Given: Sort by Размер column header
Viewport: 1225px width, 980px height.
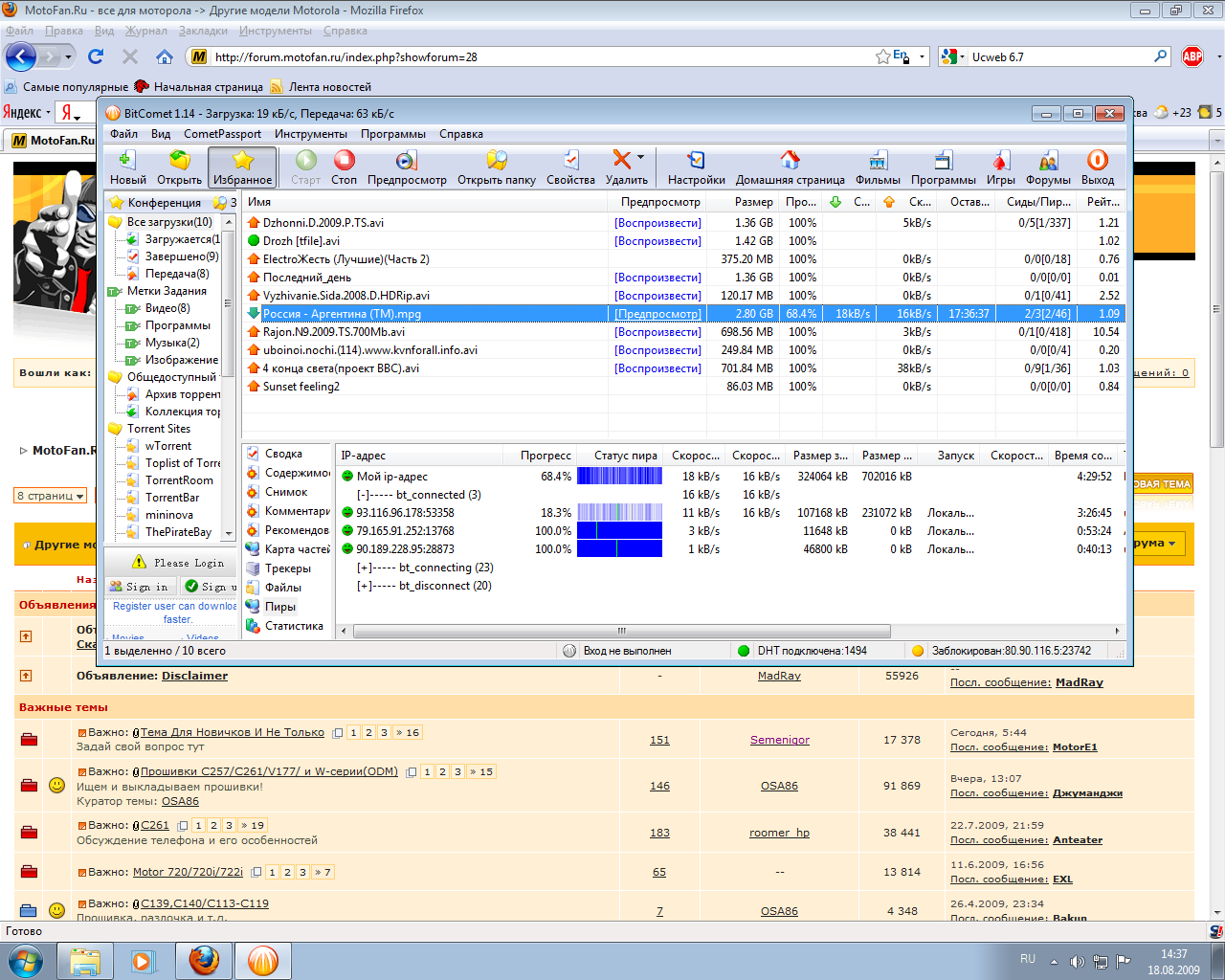Looking at the screenshot, I should coord(743,202).
